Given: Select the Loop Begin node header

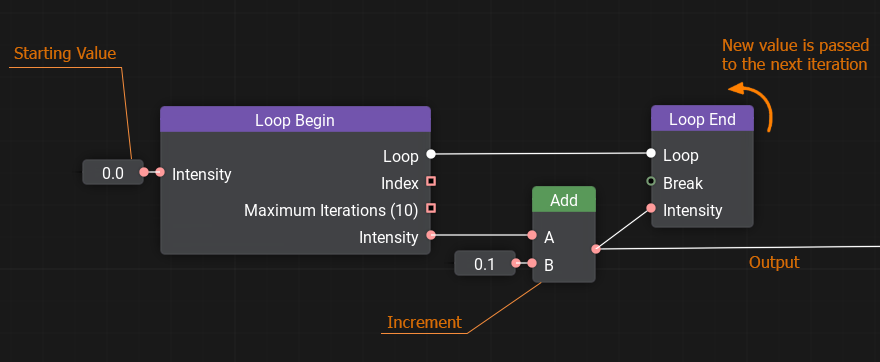Looking at the screenshot, I should (x=295, y=120).
